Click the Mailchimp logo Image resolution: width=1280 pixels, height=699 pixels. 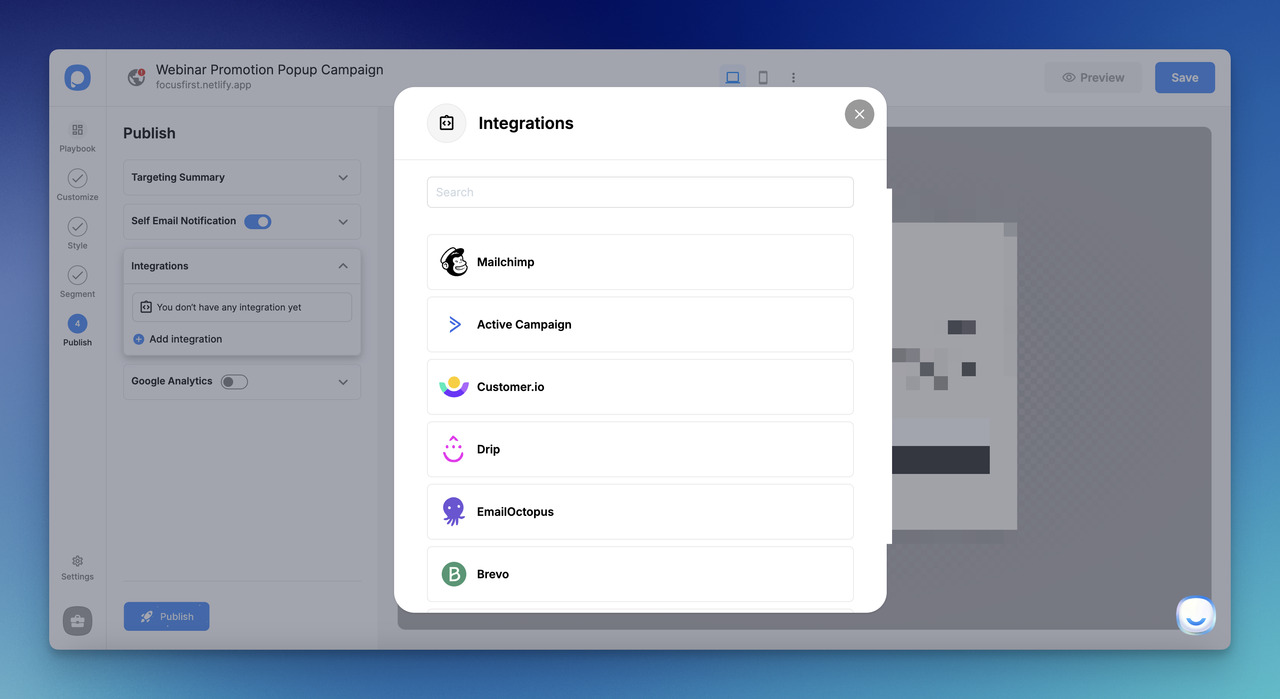454,262
